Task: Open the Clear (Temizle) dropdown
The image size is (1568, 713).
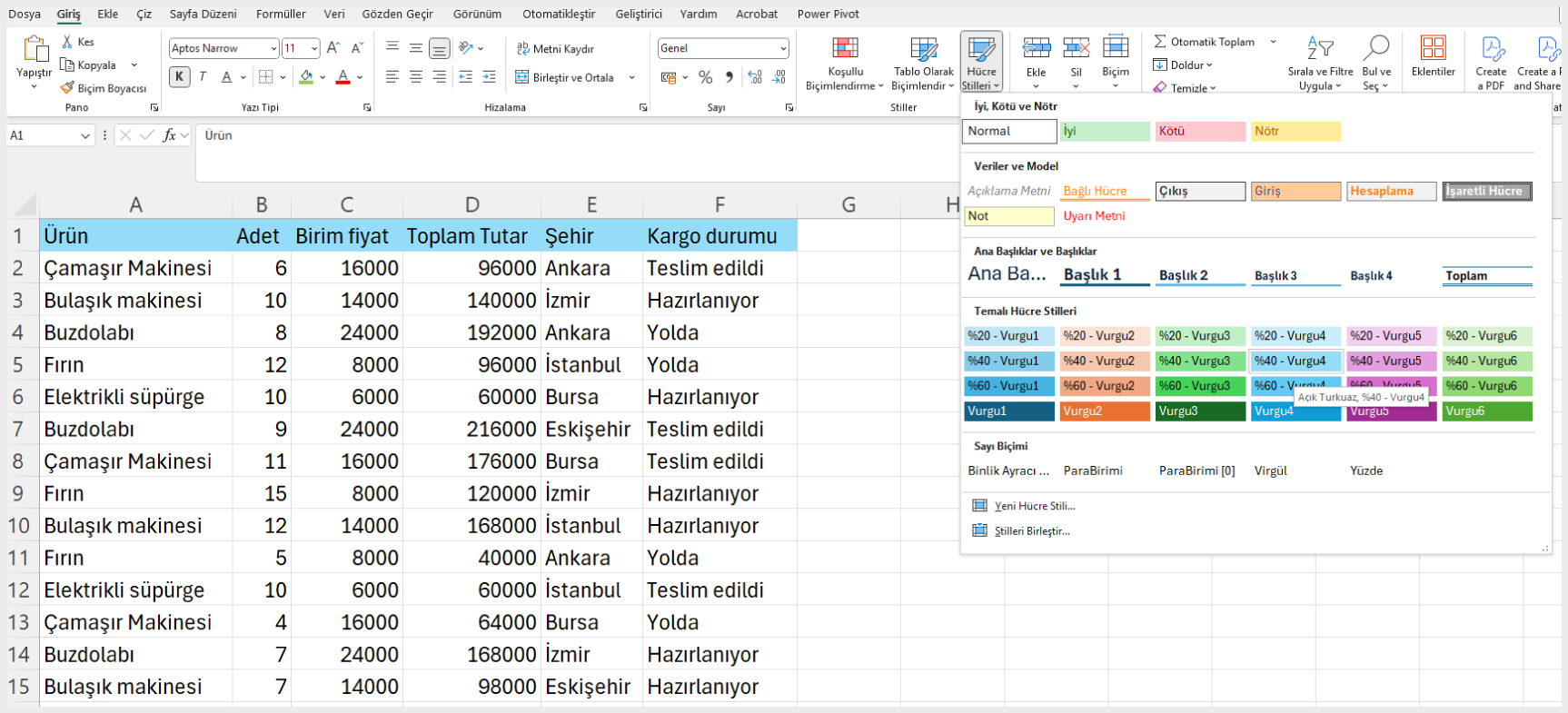Action: pyautogui.click(x=1185, y=88)
